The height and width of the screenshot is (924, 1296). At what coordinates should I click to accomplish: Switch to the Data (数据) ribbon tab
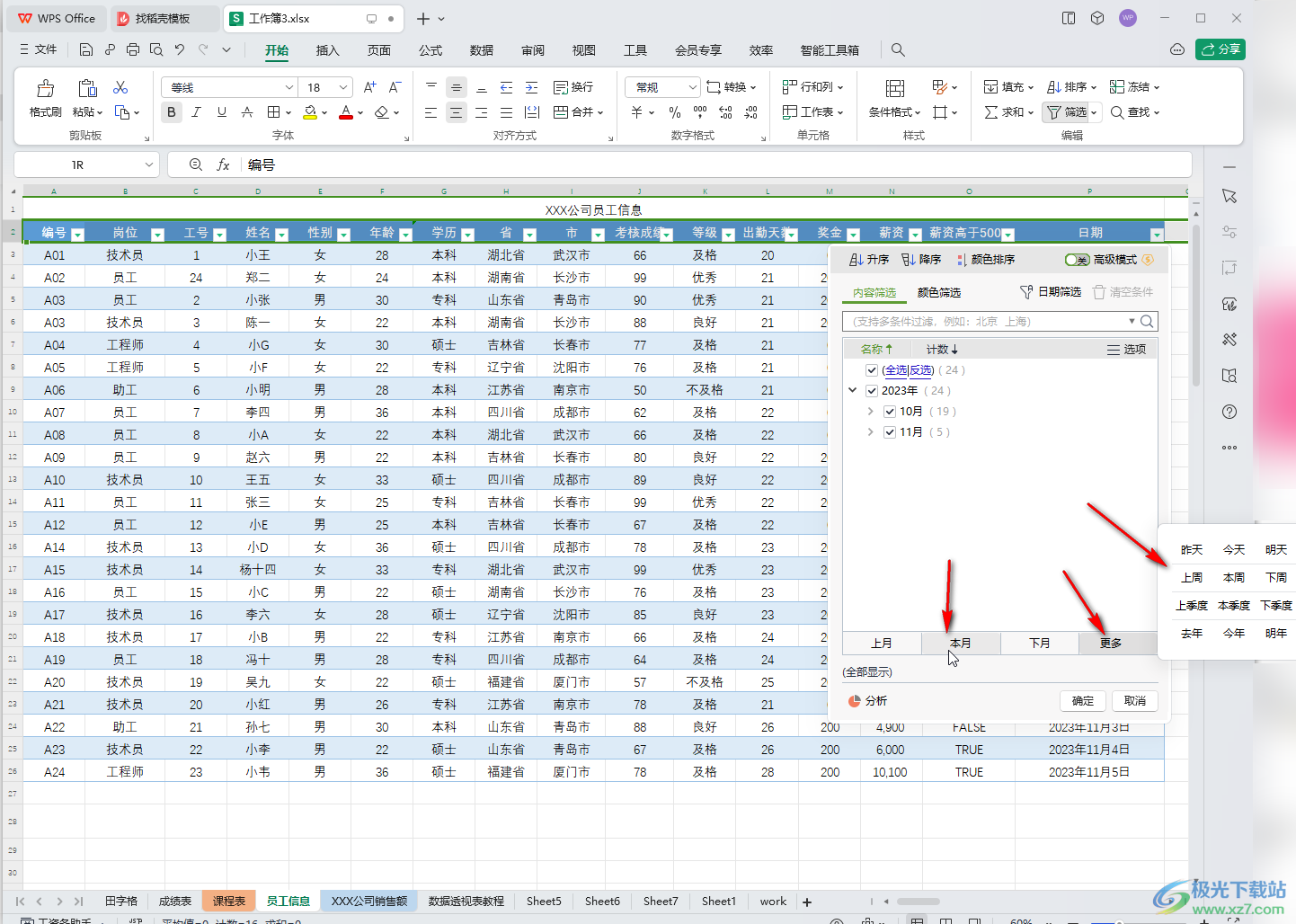coord(482,50)
